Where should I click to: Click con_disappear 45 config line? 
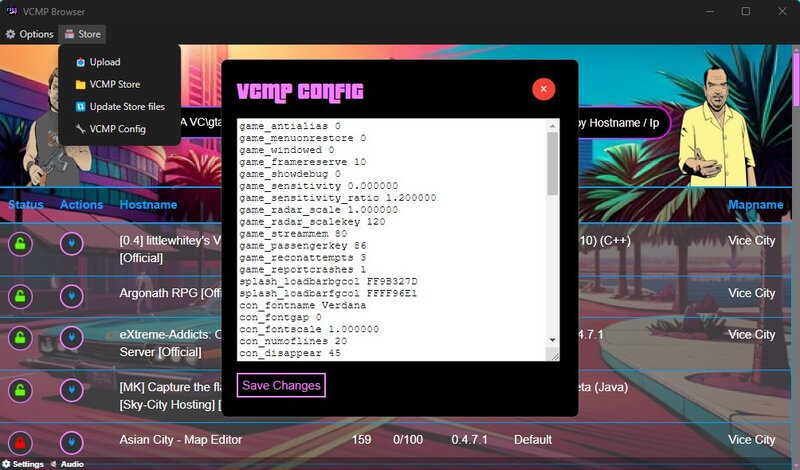(x=290, y=353)
